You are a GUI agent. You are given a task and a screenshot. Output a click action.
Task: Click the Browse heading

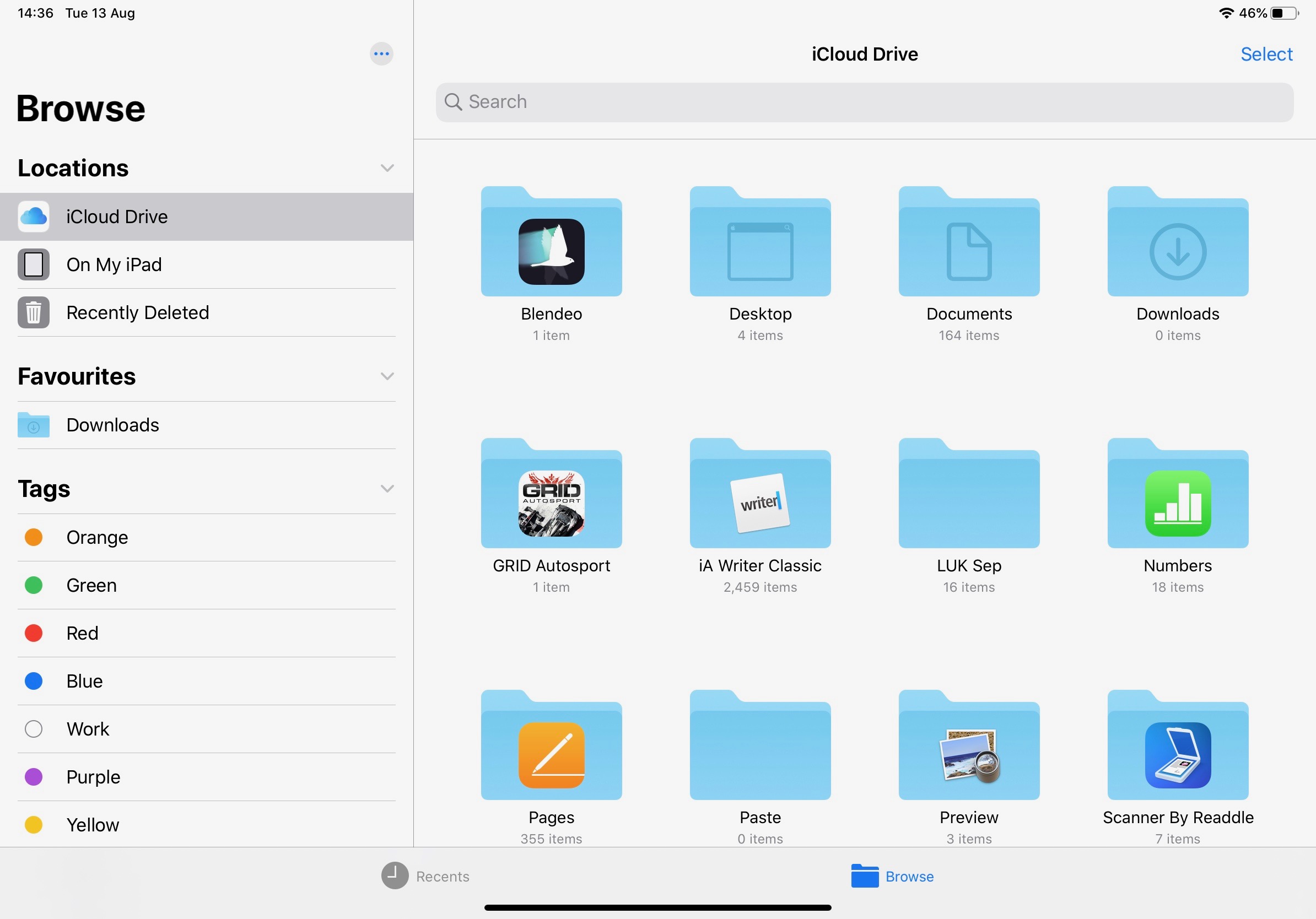click(x=81, y=109)
